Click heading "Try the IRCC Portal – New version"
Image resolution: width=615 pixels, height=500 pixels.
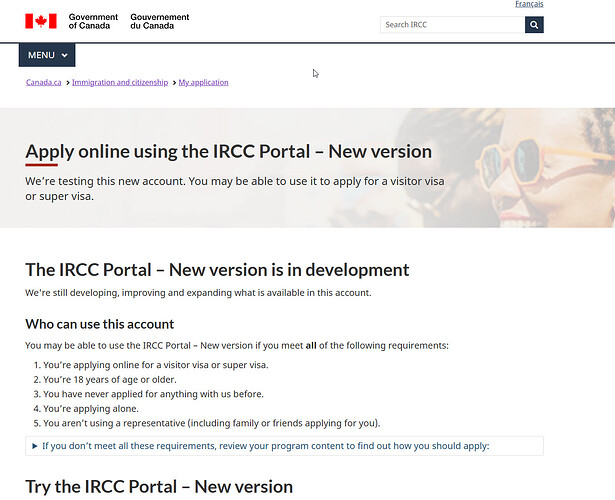[159, 487]
